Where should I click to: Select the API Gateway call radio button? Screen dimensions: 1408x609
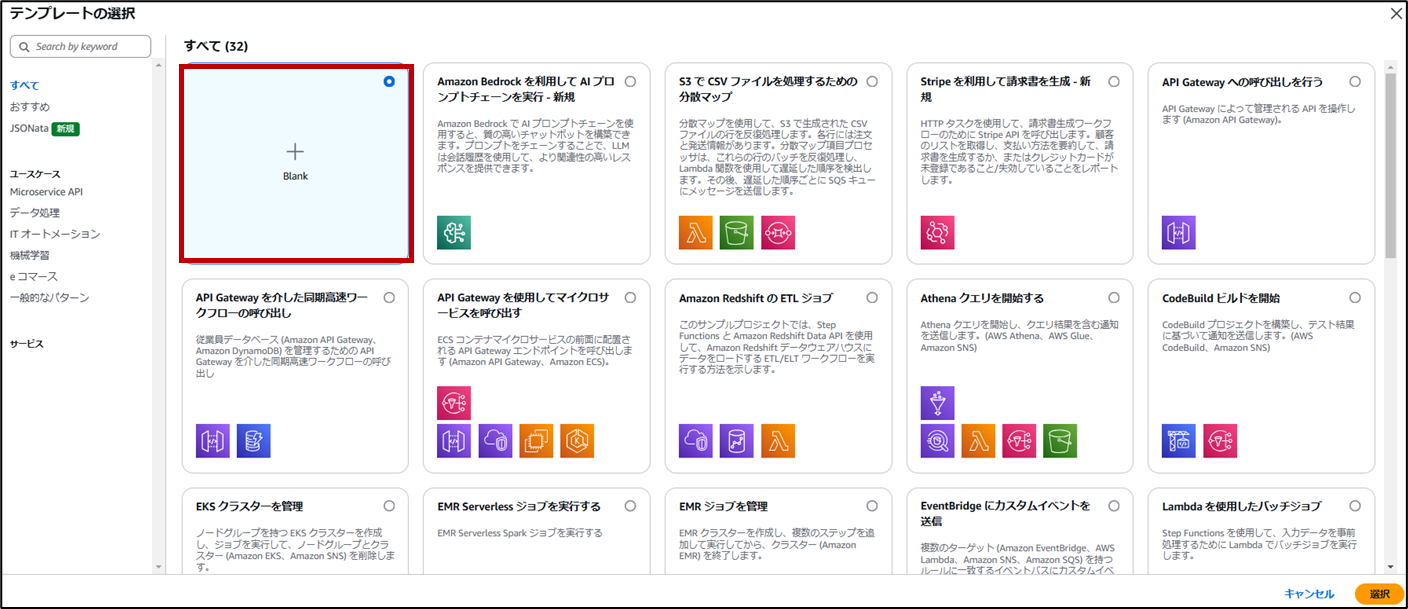pyautogui.click(x=1355, y=82)
